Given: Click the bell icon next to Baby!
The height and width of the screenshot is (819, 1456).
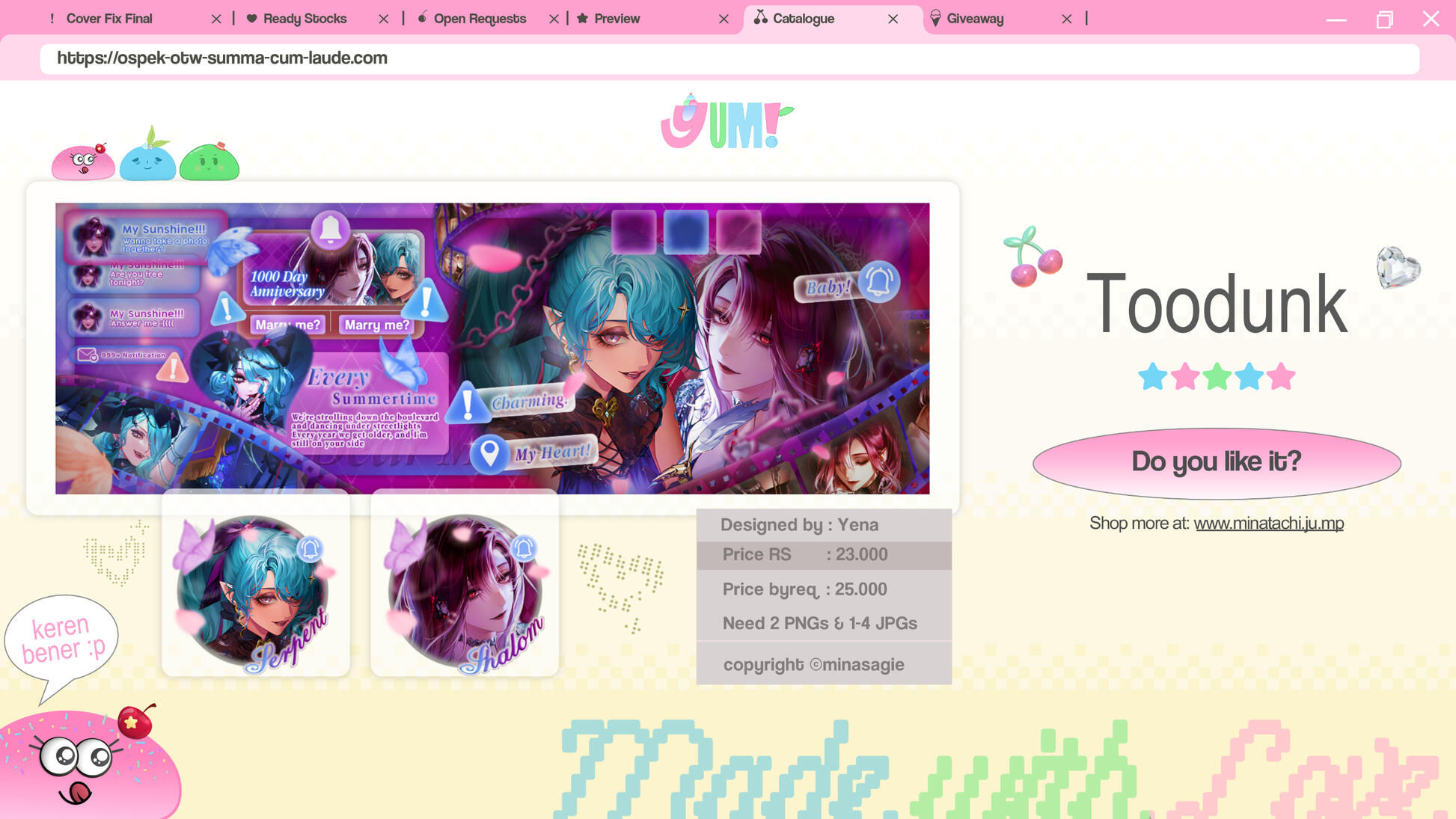Looking at the screenshot, I should point(878,281).
